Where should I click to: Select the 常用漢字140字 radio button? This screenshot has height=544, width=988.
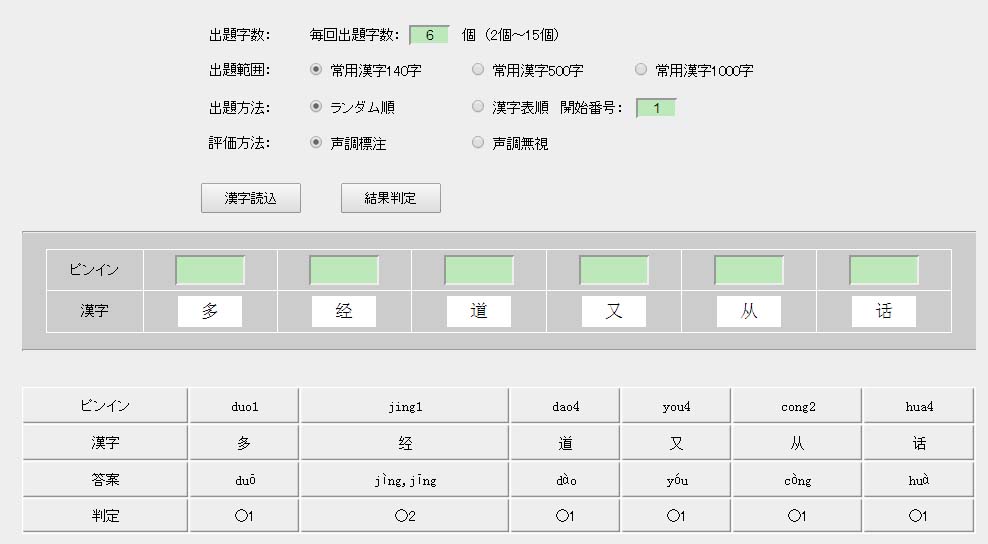click(316, 70)
